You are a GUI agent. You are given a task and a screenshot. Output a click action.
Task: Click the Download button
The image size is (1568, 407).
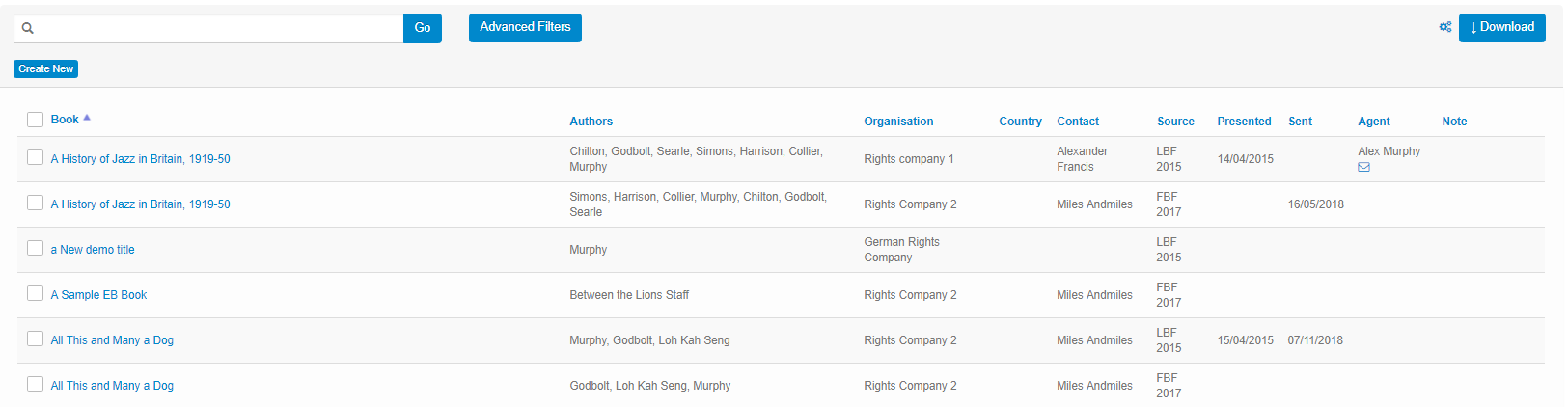point(1501,27)
